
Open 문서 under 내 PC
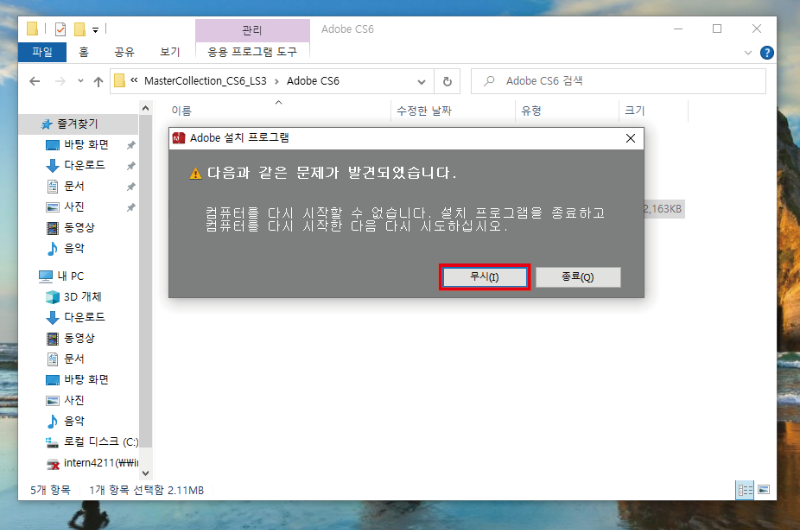tap(74, 359)
